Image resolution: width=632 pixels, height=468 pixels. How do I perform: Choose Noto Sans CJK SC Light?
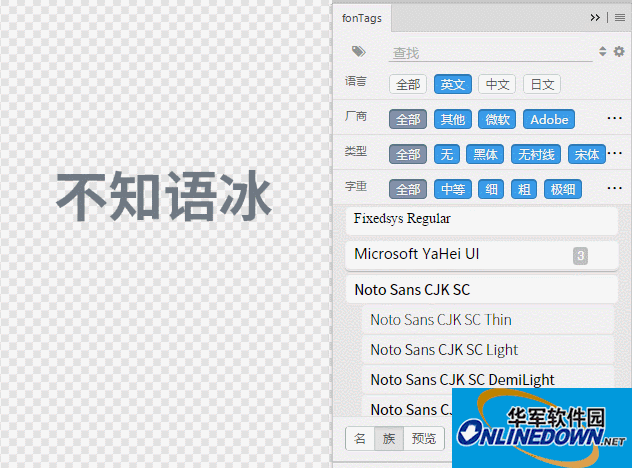pyautogui.click(x=488, y=350)
